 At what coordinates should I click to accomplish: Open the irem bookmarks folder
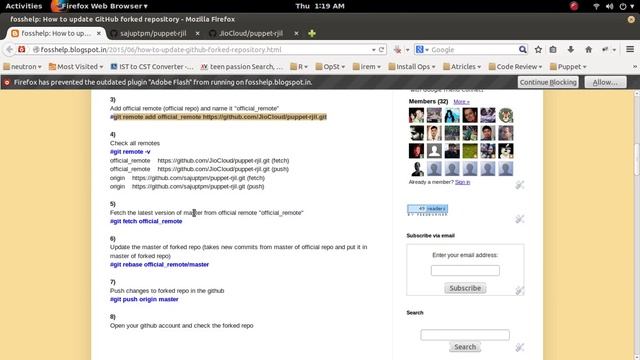(367, 67)
